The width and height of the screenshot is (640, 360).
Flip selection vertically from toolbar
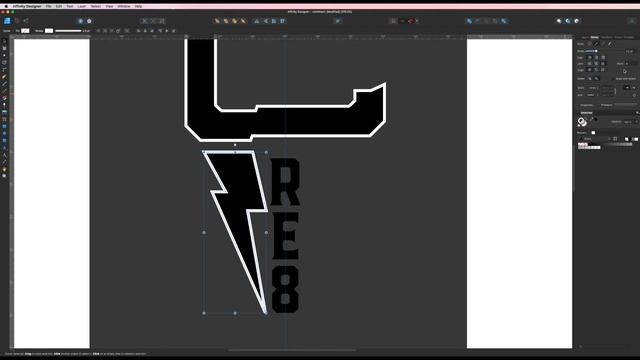click(x=265, y=21)
